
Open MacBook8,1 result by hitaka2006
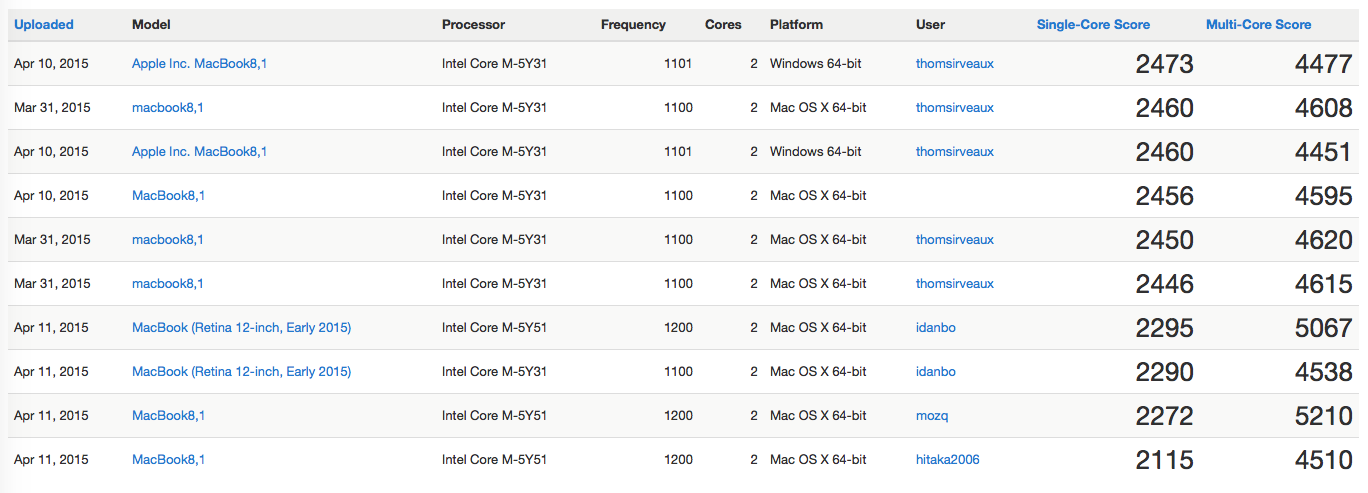(168, 459)
